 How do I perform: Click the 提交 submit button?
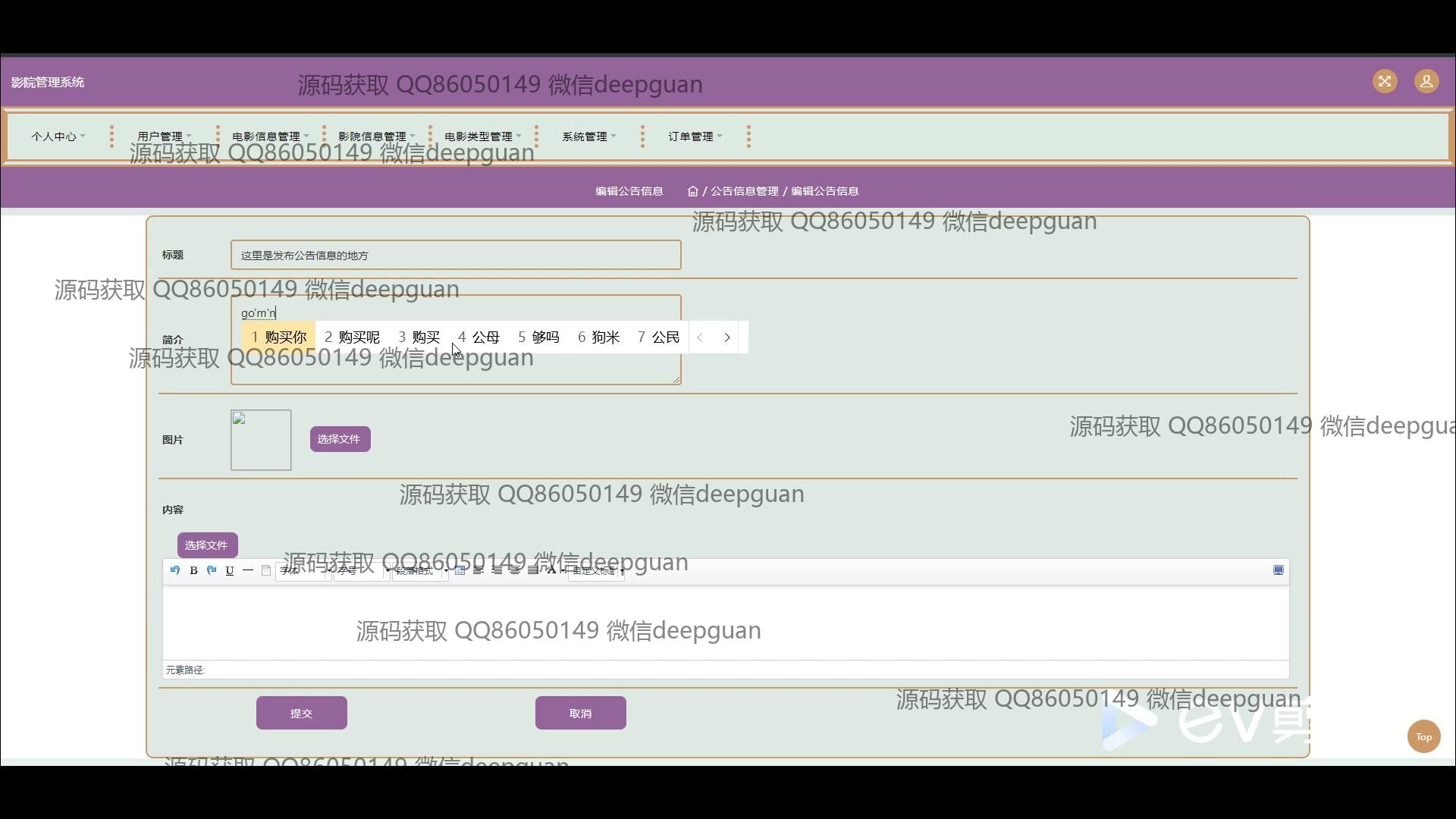pyautogui.click(x=302, y=713)
